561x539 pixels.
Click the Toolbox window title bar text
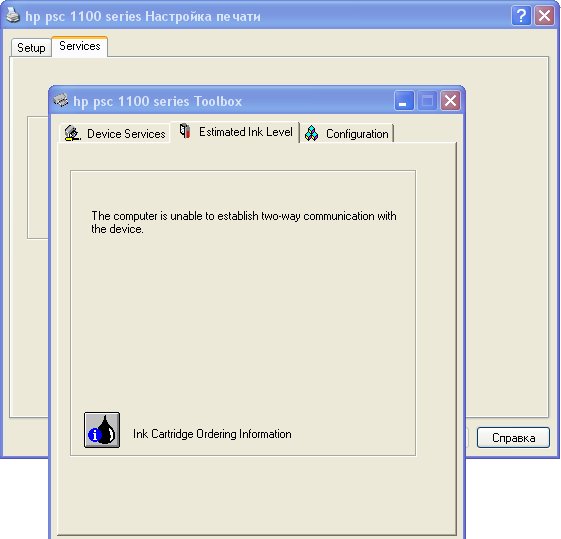click(x=157, y=101)
